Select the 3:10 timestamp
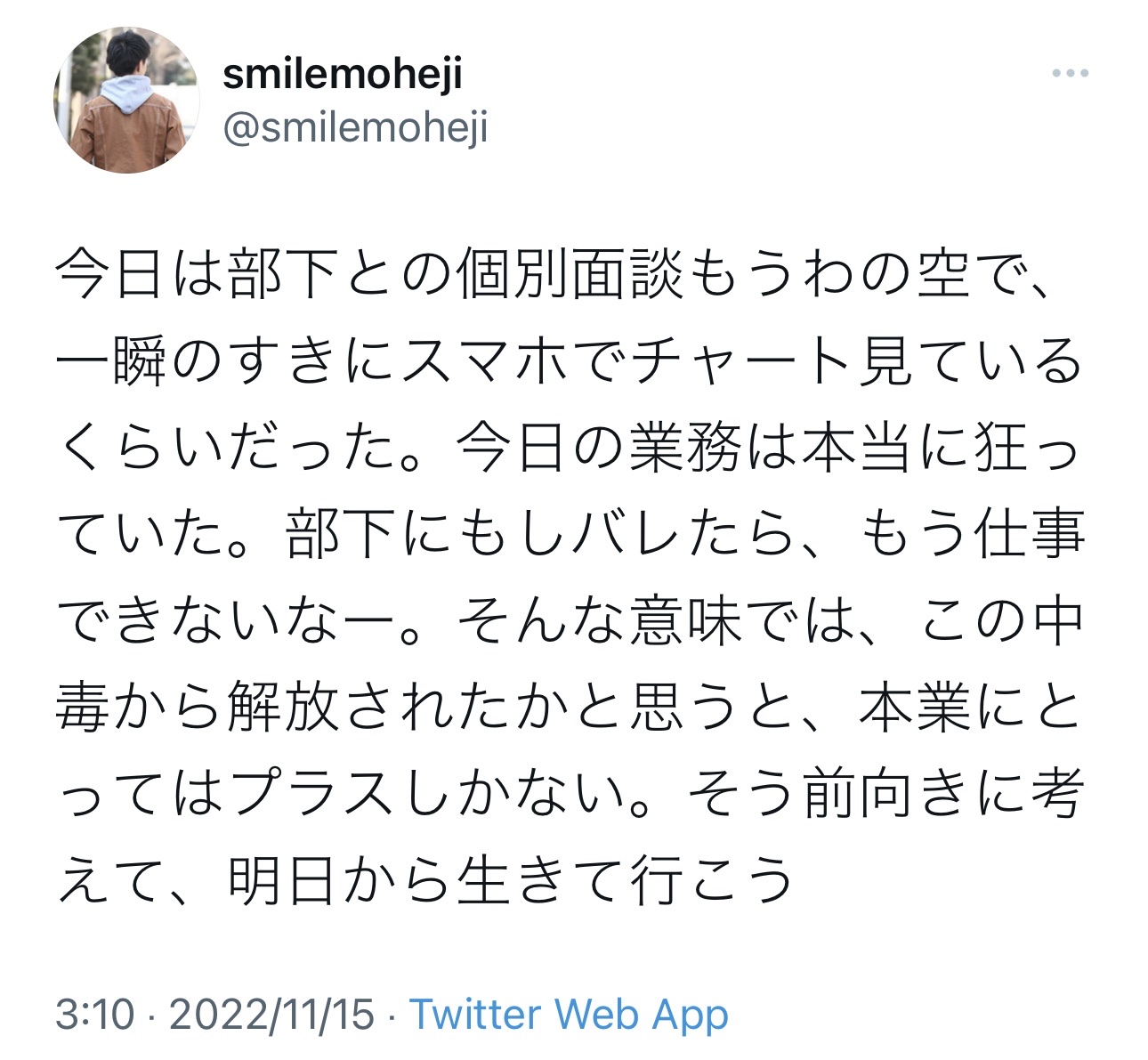This screenshot has height=1060, width=1148. pos(95,1015)
